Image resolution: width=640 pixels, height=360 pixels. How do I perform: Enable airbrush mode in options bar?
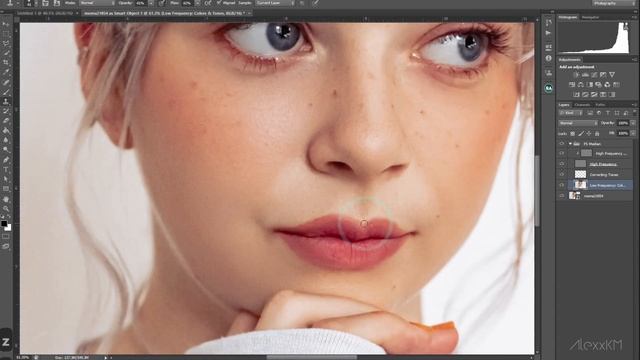tap(208, 3)
